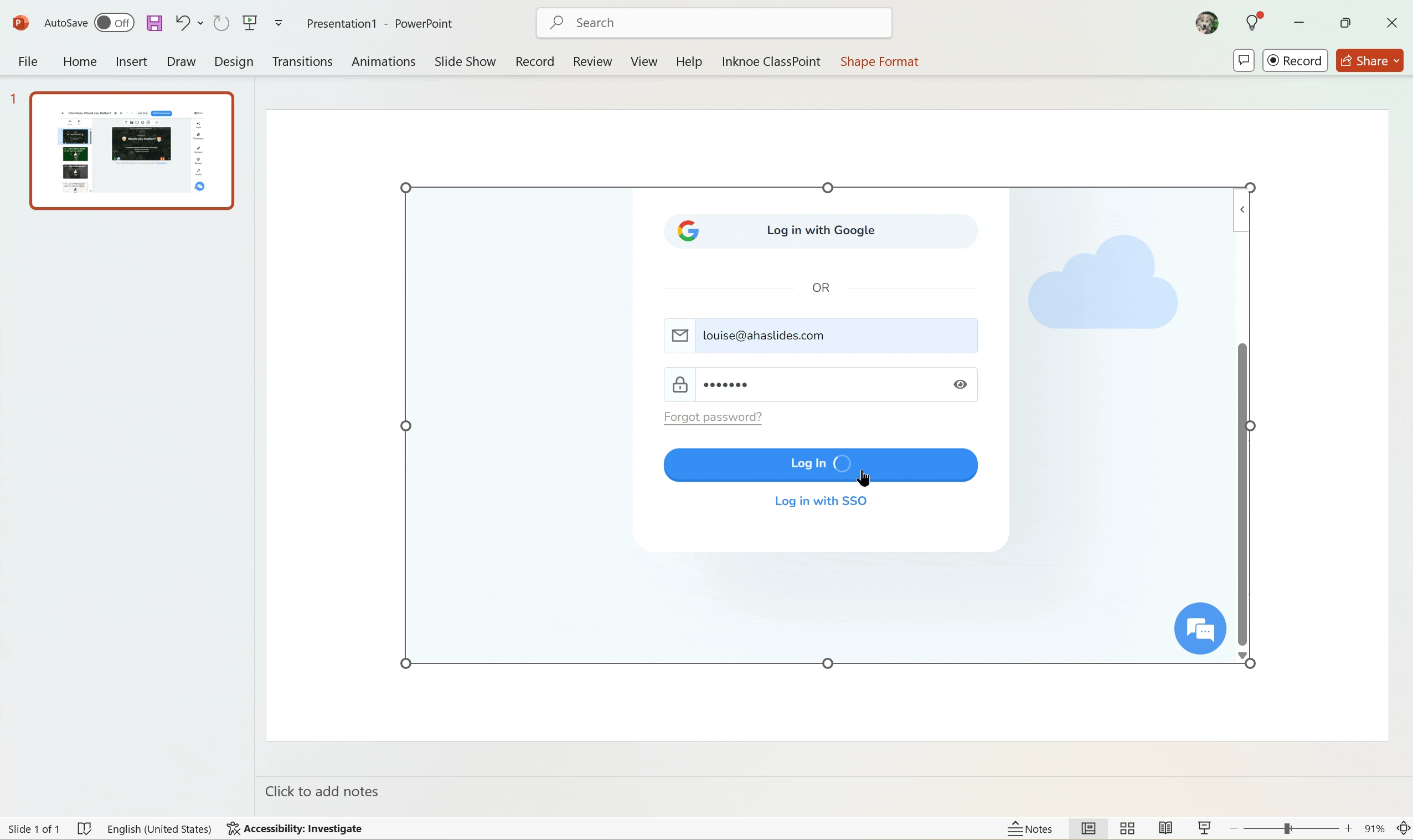Switch to the Home tab
1413x840 pixels.
(80, 61)
